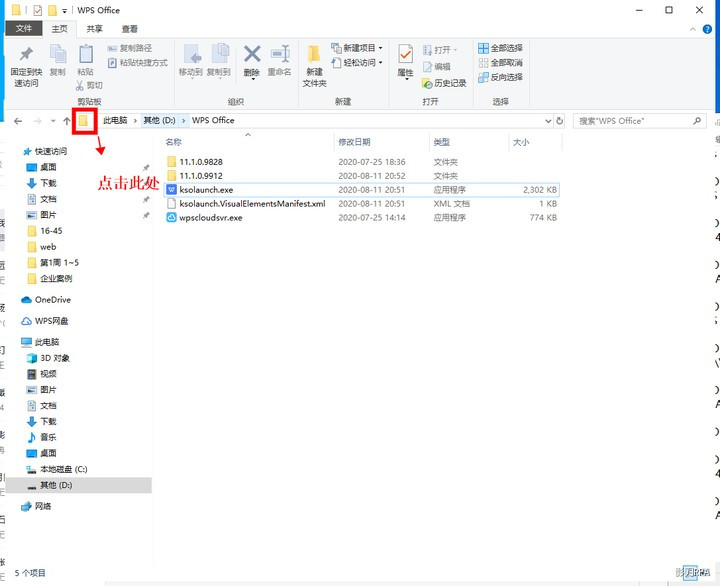Click Edit in the Open group
720x586 pixels.
click(437, 67)
